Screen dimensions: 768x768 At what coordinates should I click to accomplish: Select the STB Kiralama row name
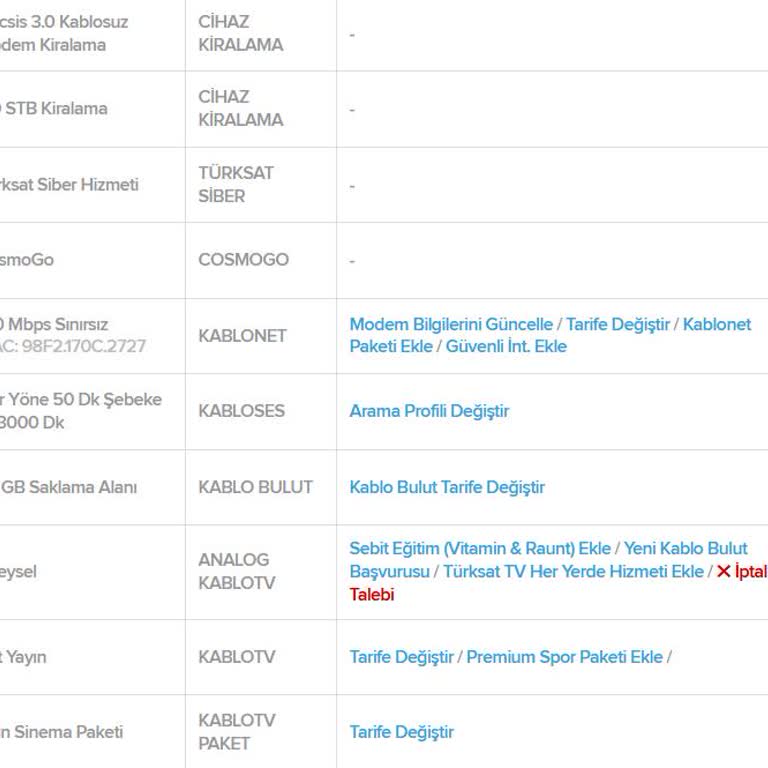click(x=55, y=109)
